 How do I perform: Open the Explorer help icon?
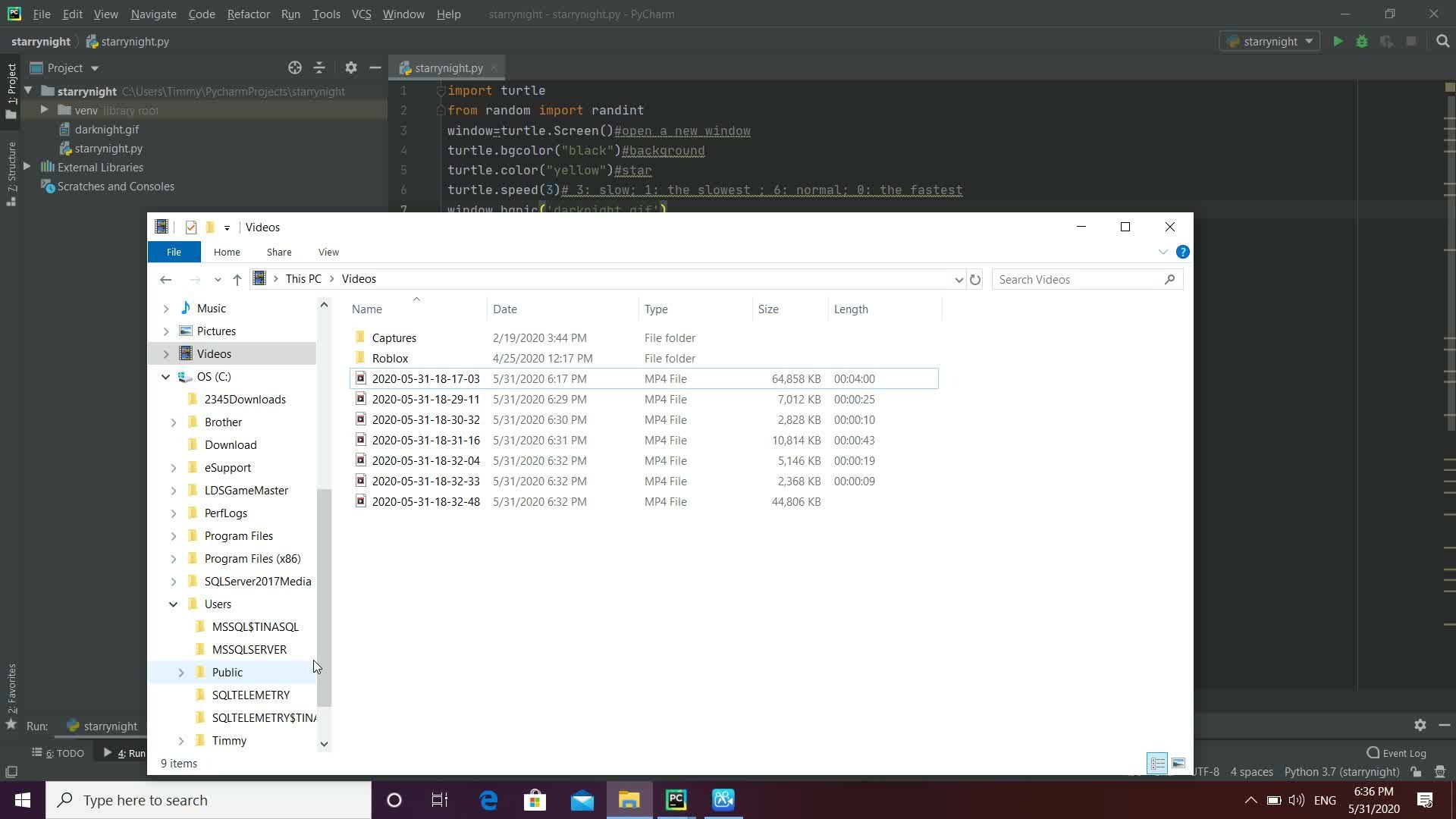[1182, 252]
